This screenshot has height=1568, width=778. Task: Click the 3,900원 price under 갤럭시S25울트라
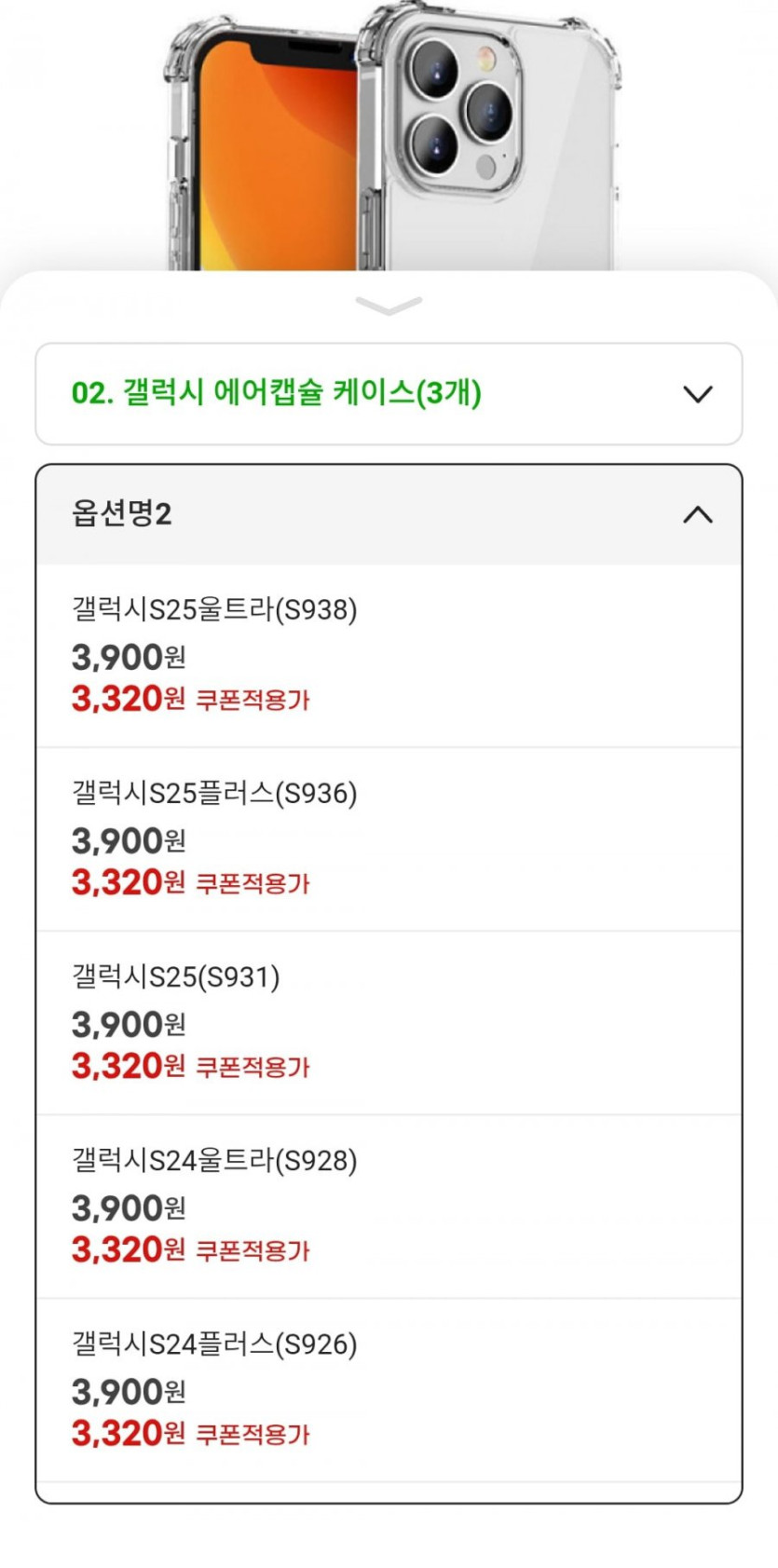click(x=129, y=658)
